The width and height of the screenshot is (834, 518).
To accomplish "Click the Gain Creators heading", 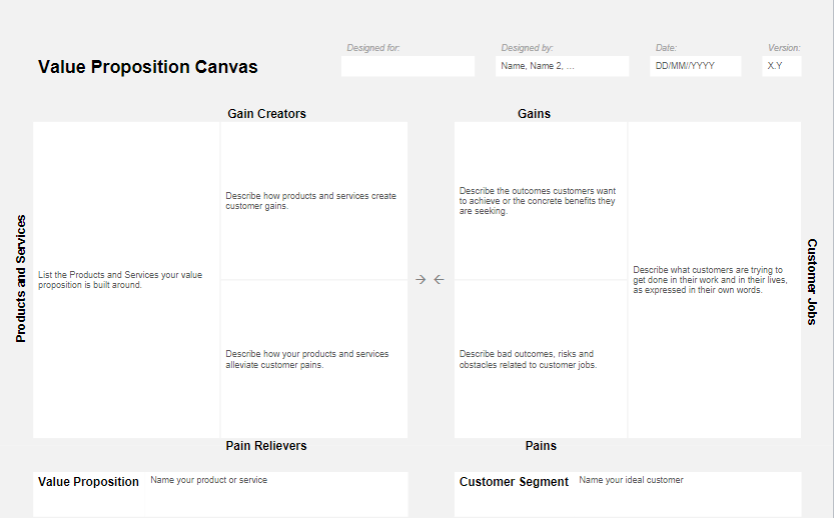I will 266,114.
